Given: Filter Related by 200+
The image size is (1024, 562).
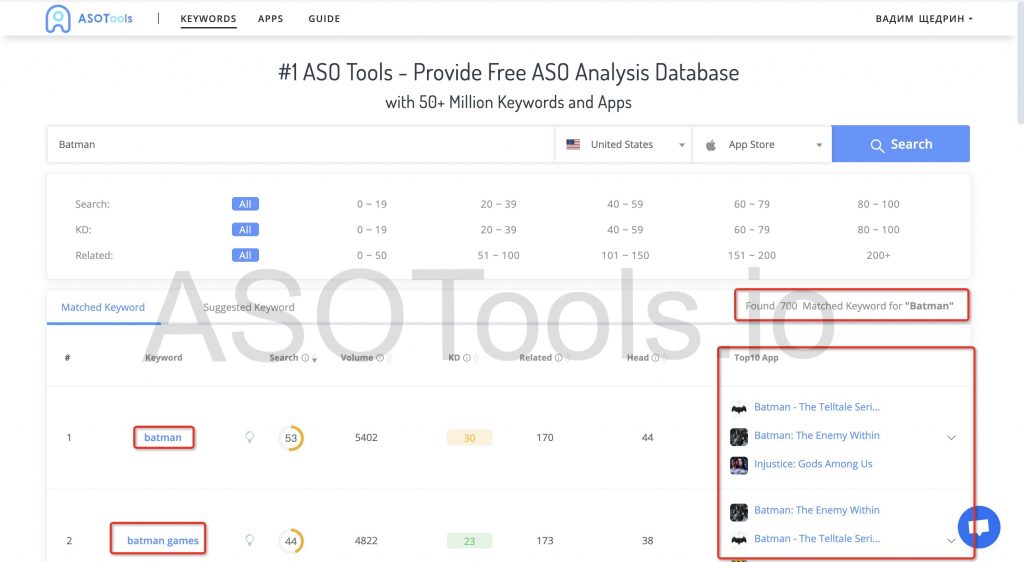Looking at the screenshot, I should (x=878, y=255).
